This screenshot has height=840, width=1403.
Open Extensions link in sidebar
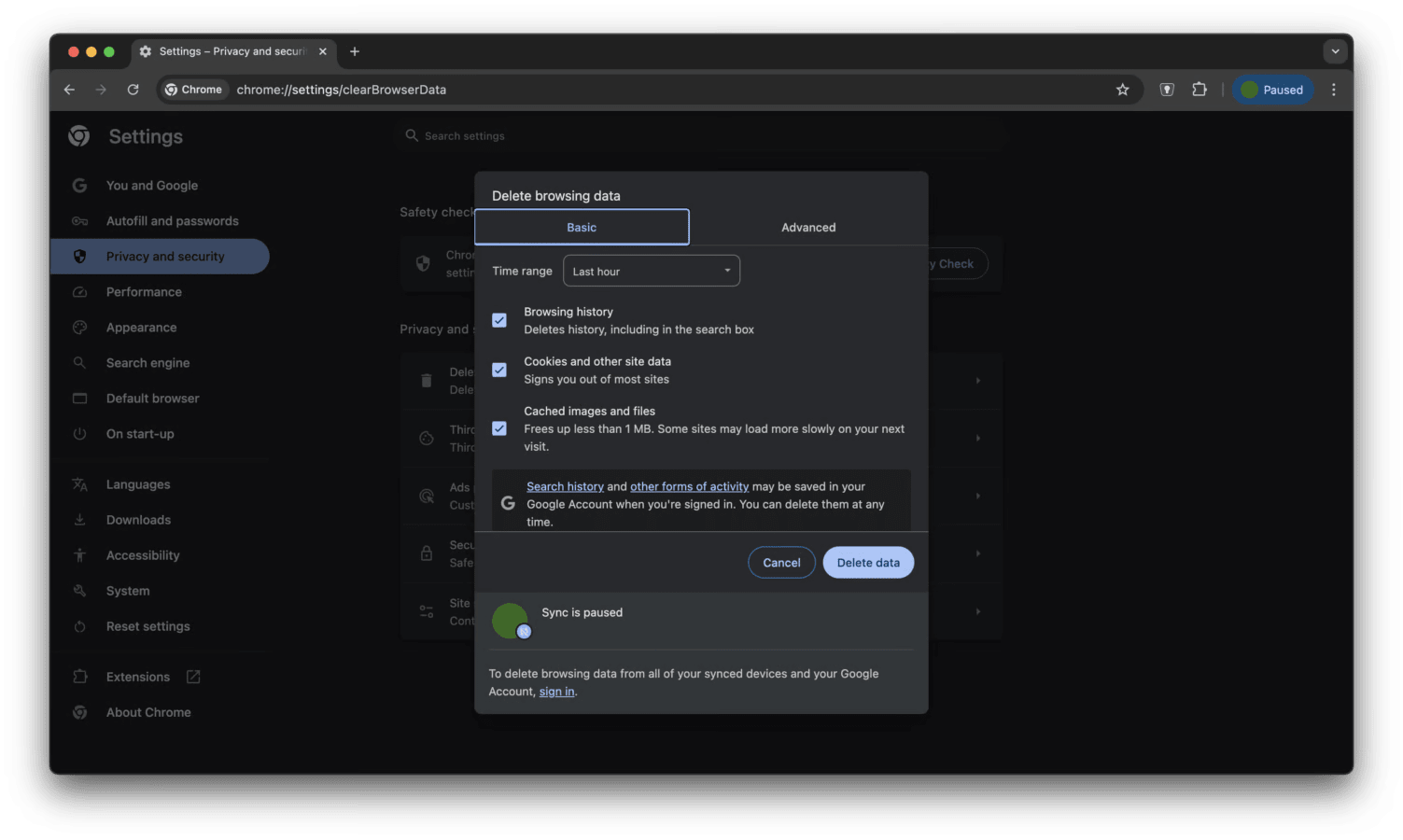138,677
